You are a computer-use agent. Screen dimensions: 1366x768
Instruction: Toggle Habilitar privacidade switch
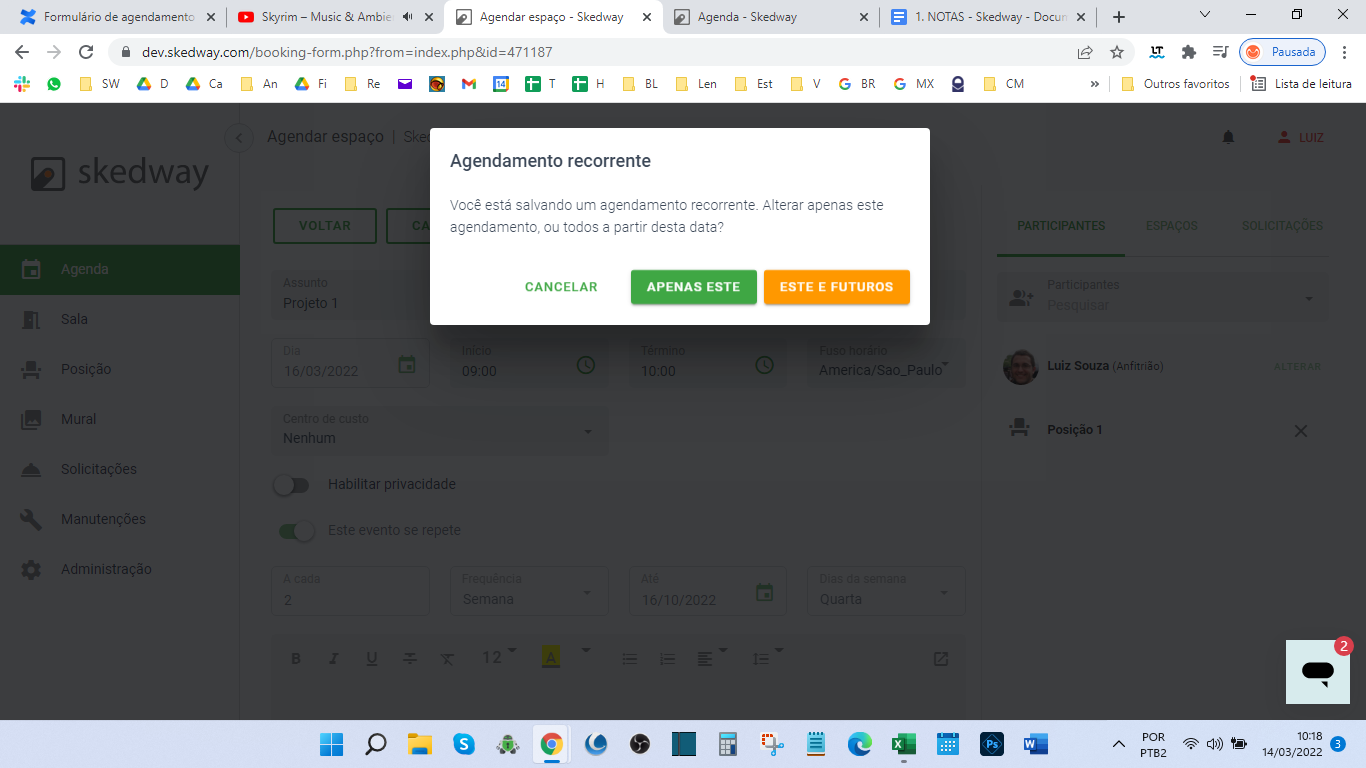tap(293, 485)
